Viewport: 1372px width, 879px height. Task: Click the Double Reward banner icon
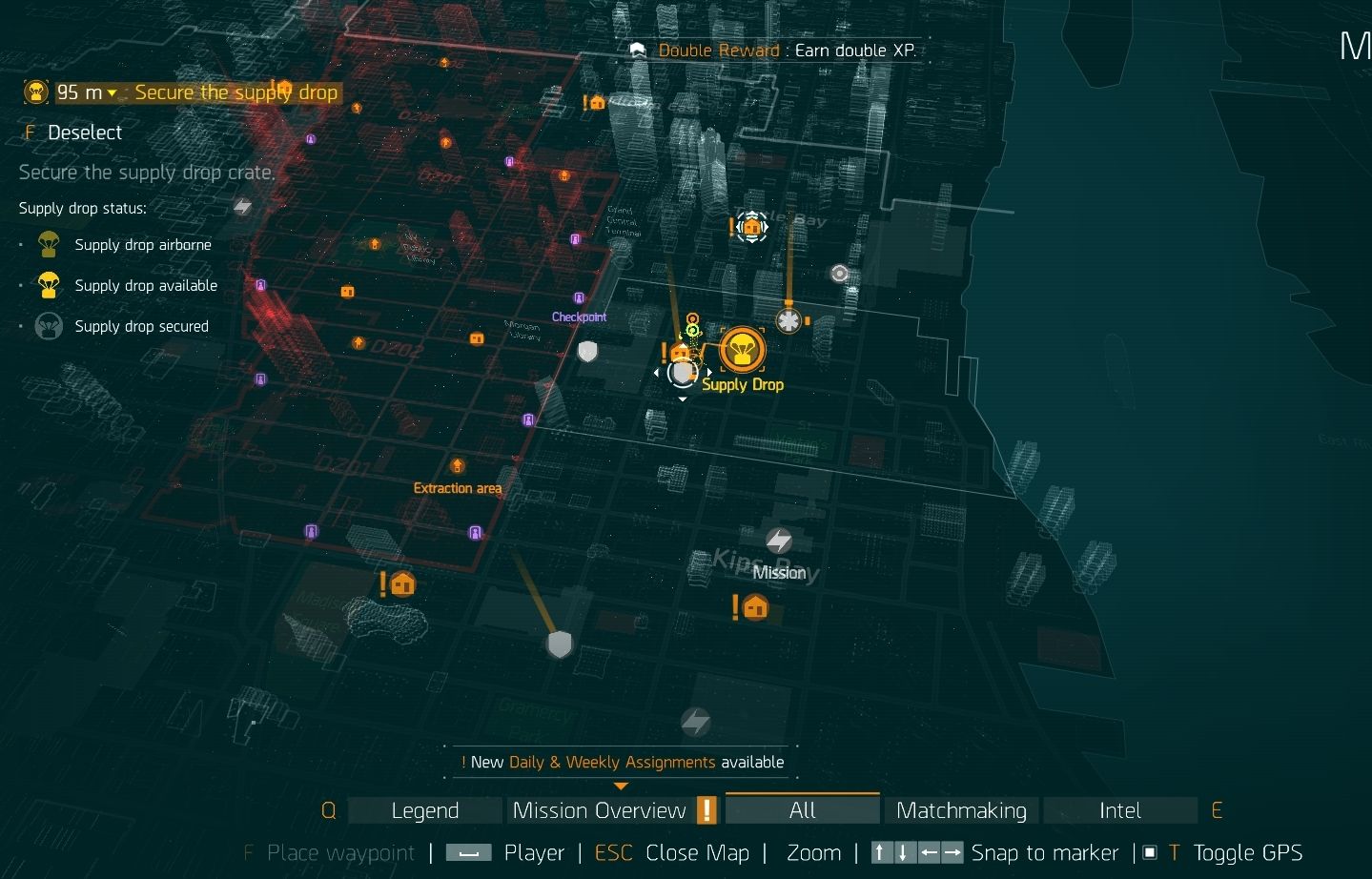click(x=638, y=51)
